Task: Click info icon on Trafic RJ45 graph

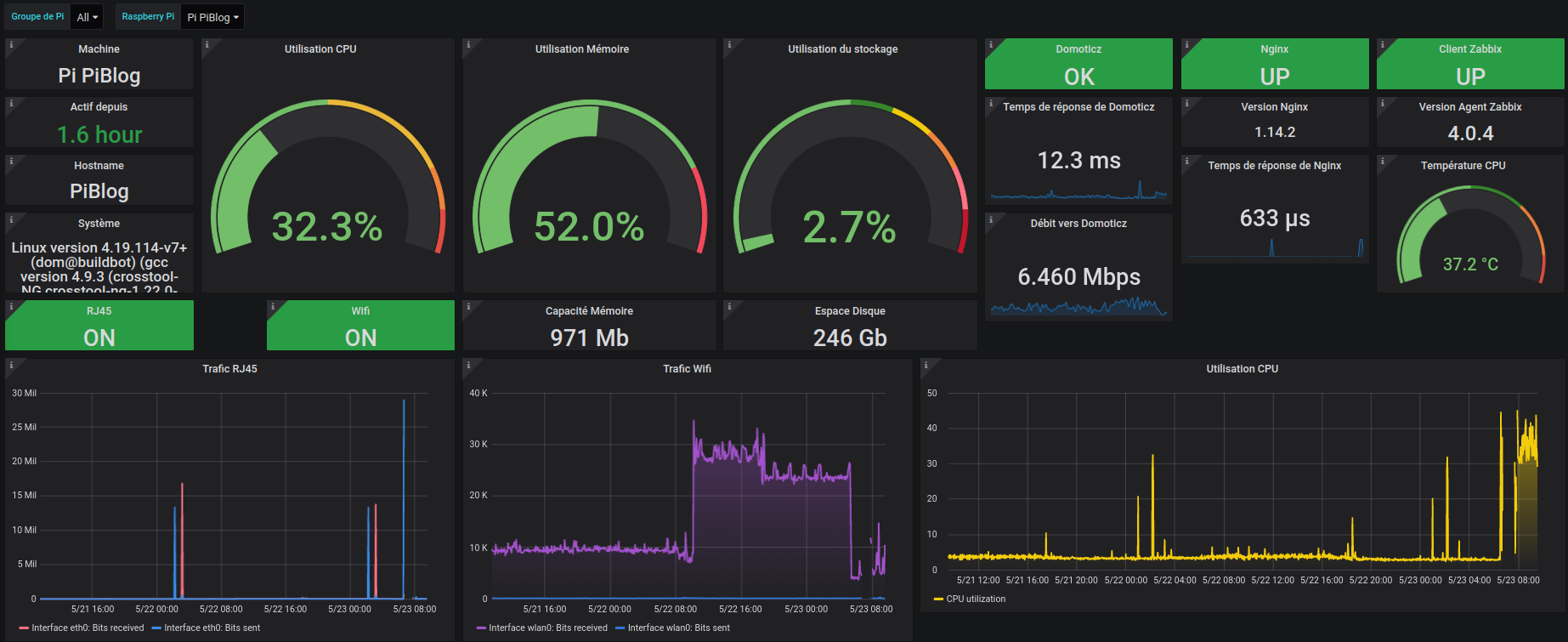Action: coord(11,365)
